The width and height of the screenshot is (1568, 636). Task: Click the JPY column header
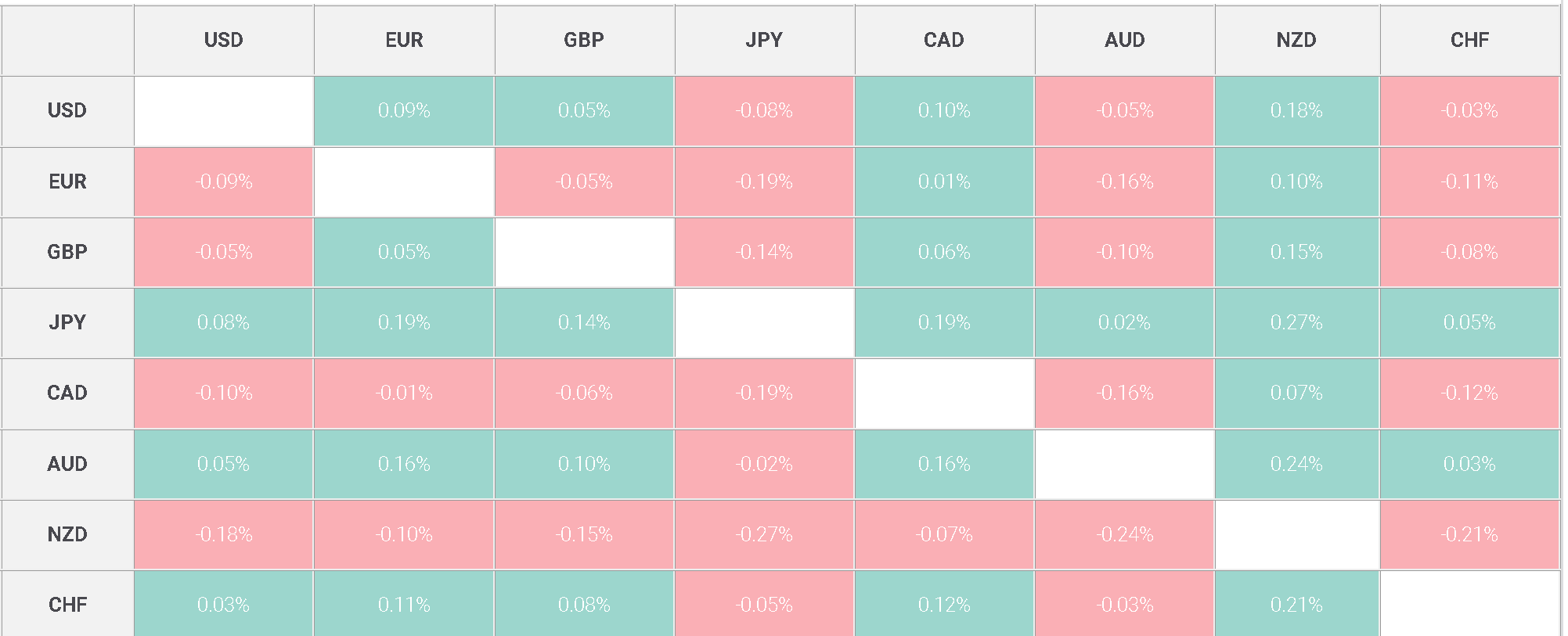[x=764, y=40]
